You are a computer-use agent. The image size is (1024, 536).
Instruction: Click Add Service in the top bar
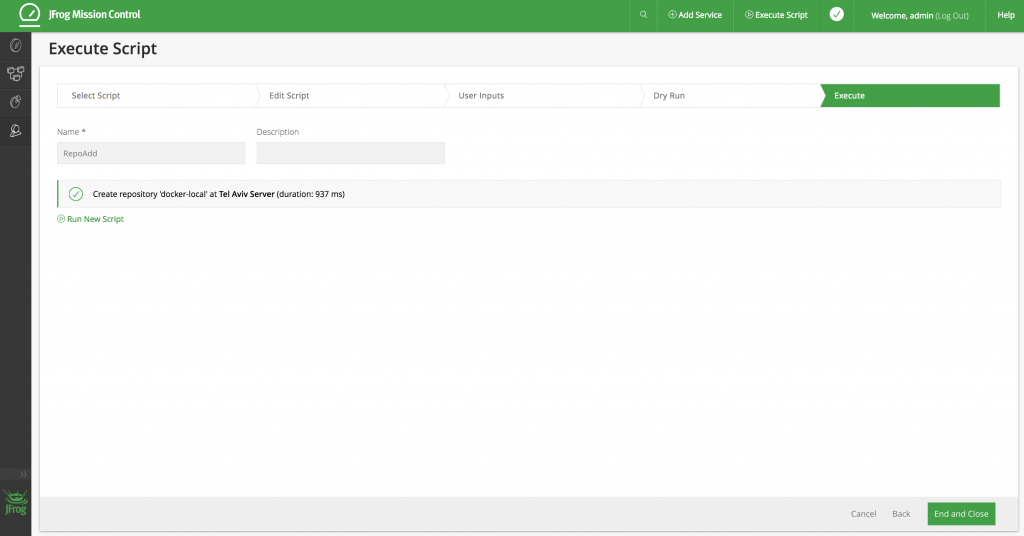coord(695,14)
